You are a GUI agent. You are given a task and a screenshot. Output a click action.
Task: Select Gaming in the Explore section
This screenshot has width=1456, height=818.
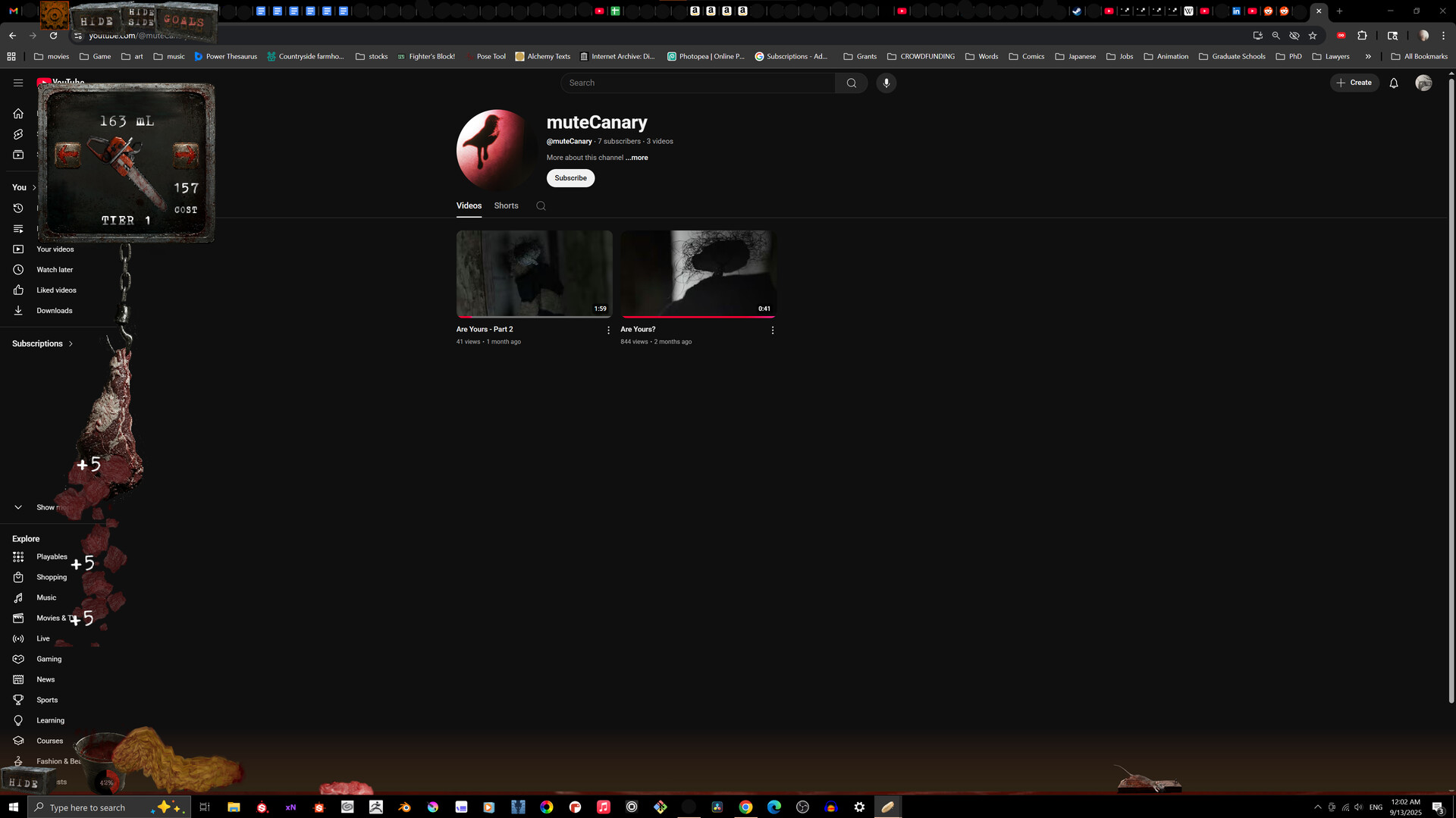coord(49,659)
